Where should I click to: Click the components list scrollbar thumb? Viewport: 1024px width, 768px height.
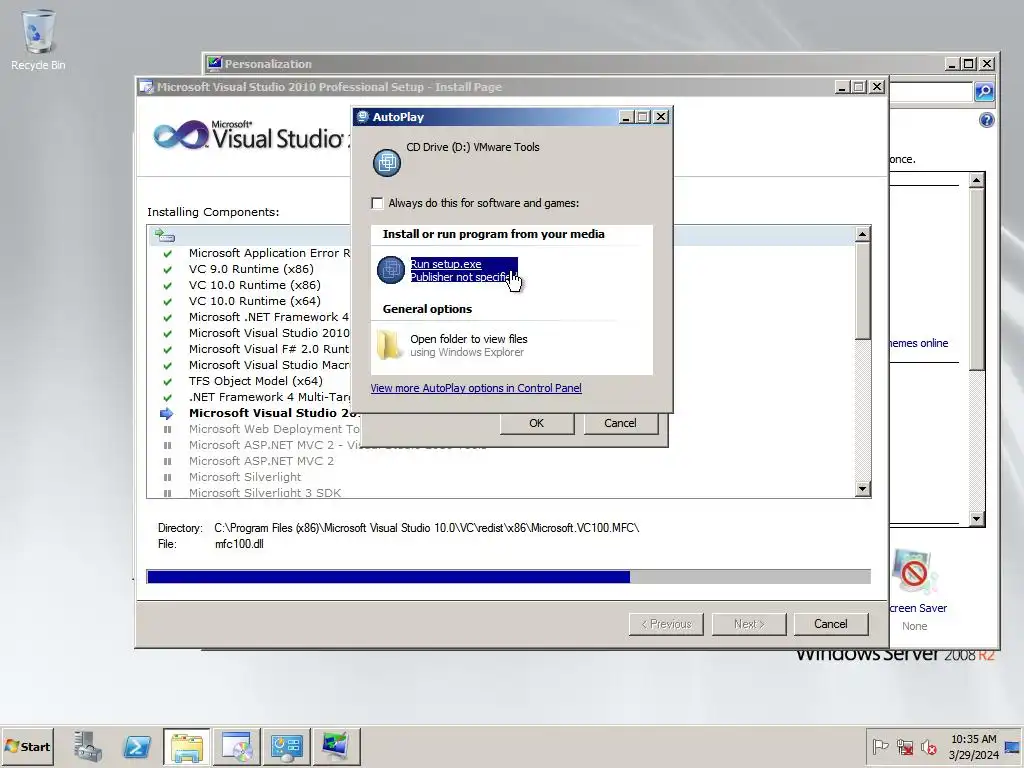coord(862,290)
